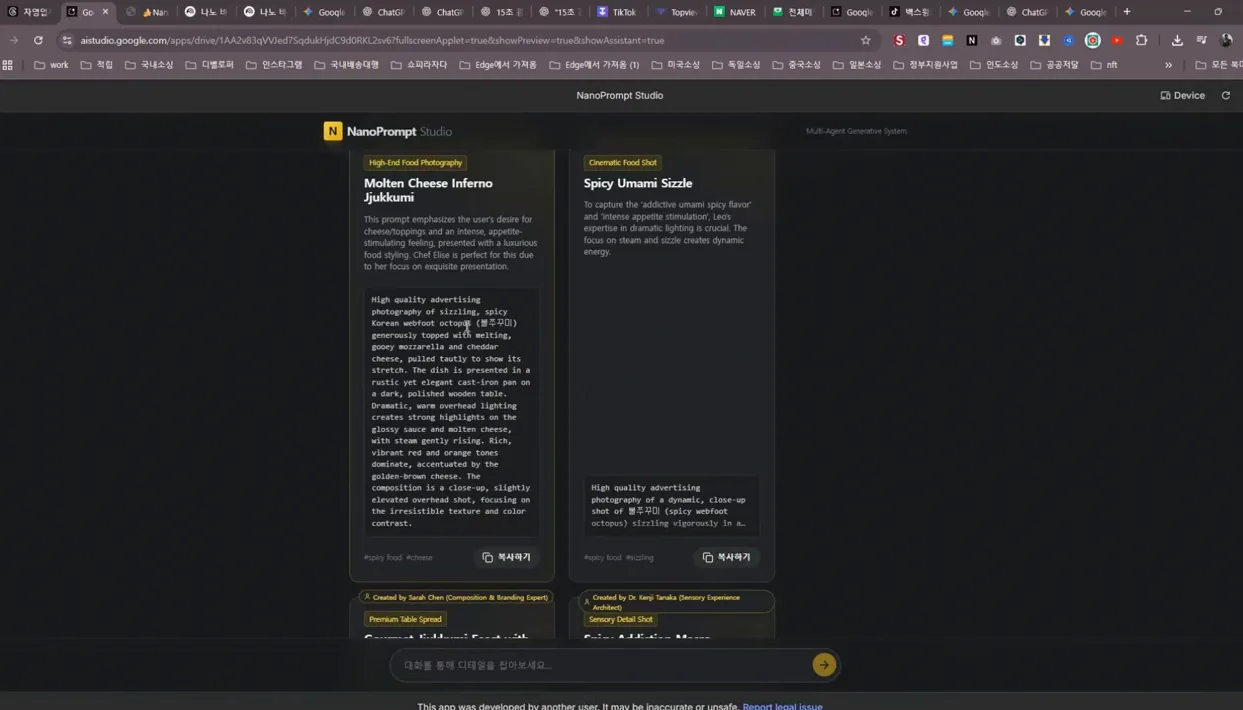Select the Created by Sarah Chen badge

[x=455, y=597]
